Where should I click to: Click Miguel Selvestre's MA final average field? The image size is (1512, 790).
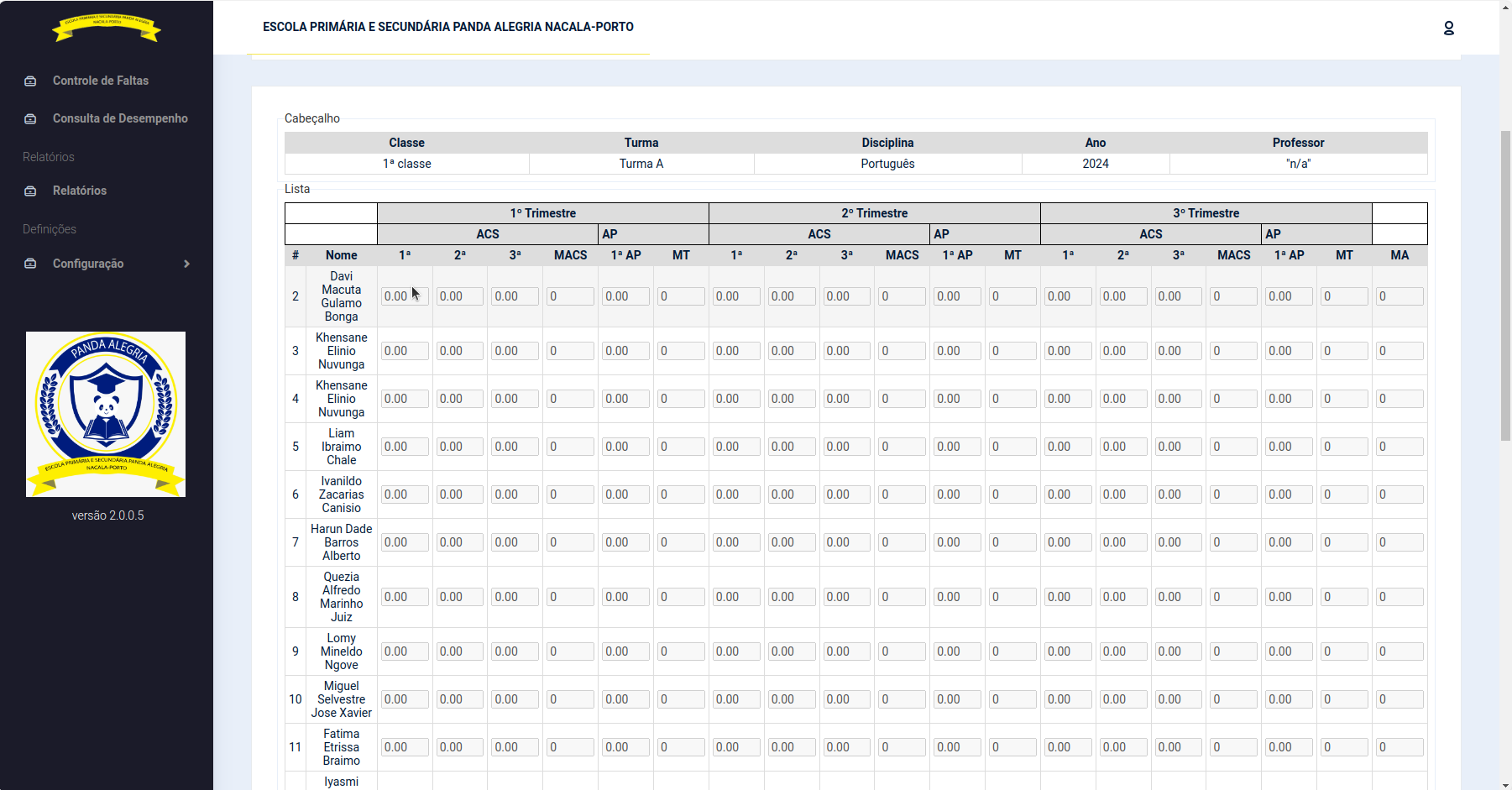pos(1399,699)
